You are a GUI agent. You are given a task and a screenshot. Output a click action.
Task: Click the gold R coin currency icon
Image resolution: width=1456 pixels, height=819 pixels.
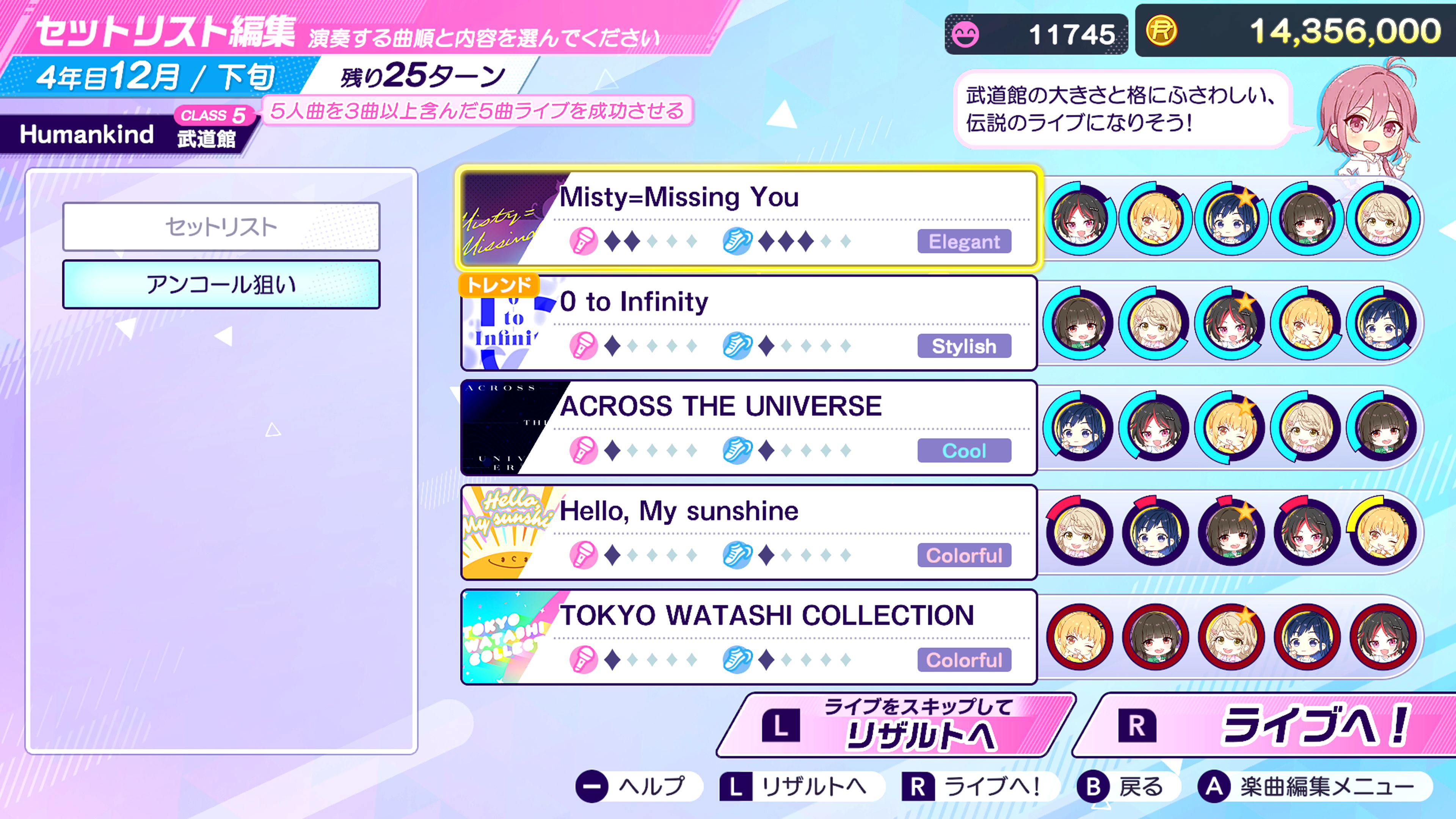pos(1161,30)
